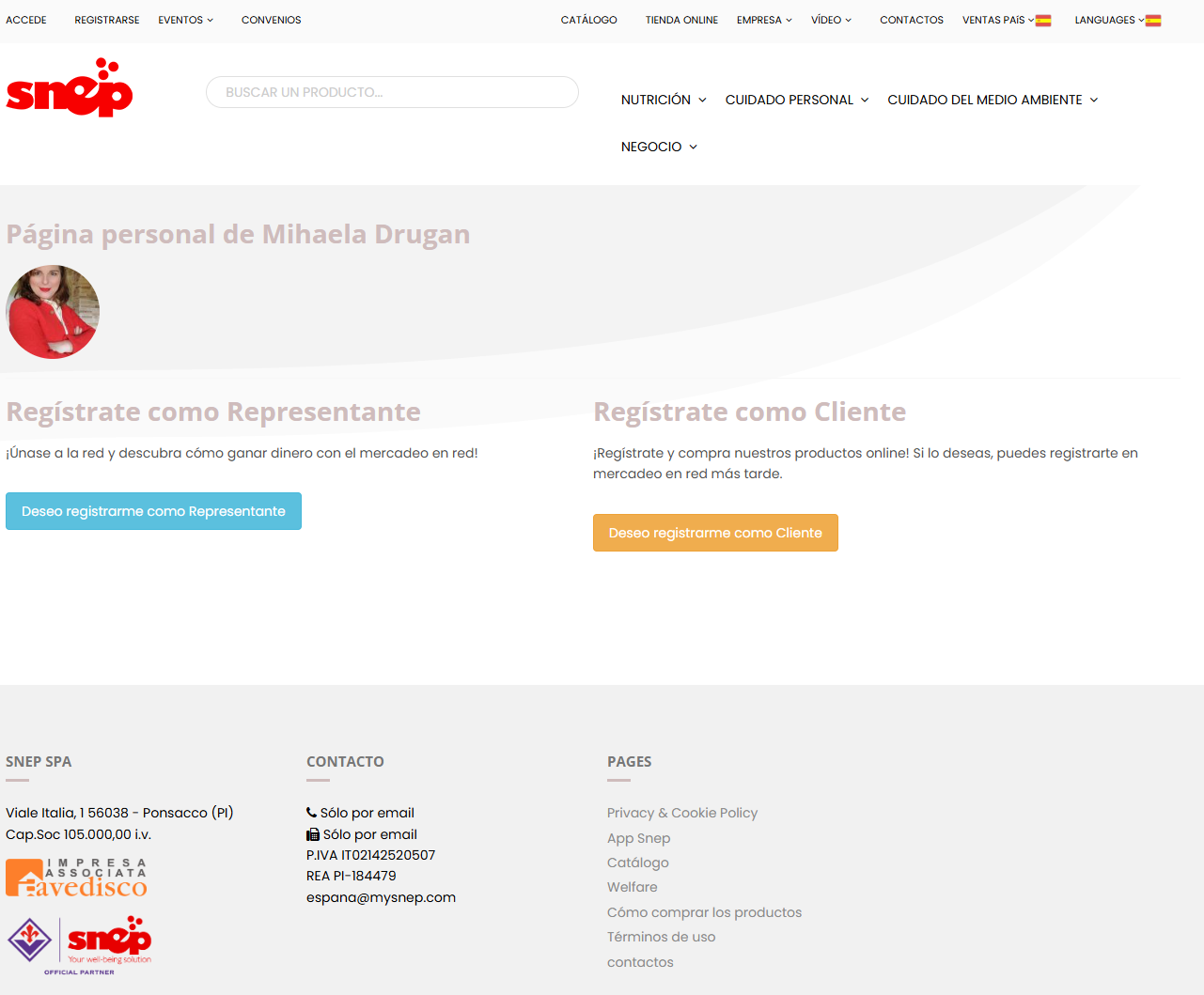Click the Página personal de Mihaela Drugan heading

point(238,234)
